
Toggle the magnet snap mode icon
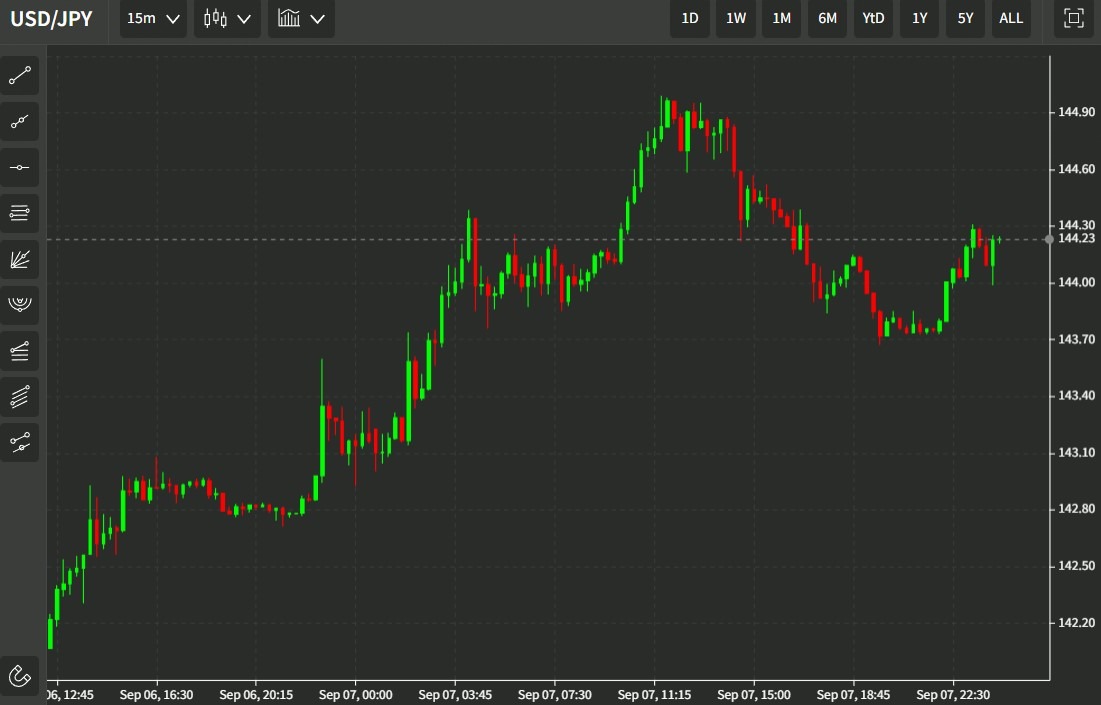pyautogui.click(x=20, y=676)
